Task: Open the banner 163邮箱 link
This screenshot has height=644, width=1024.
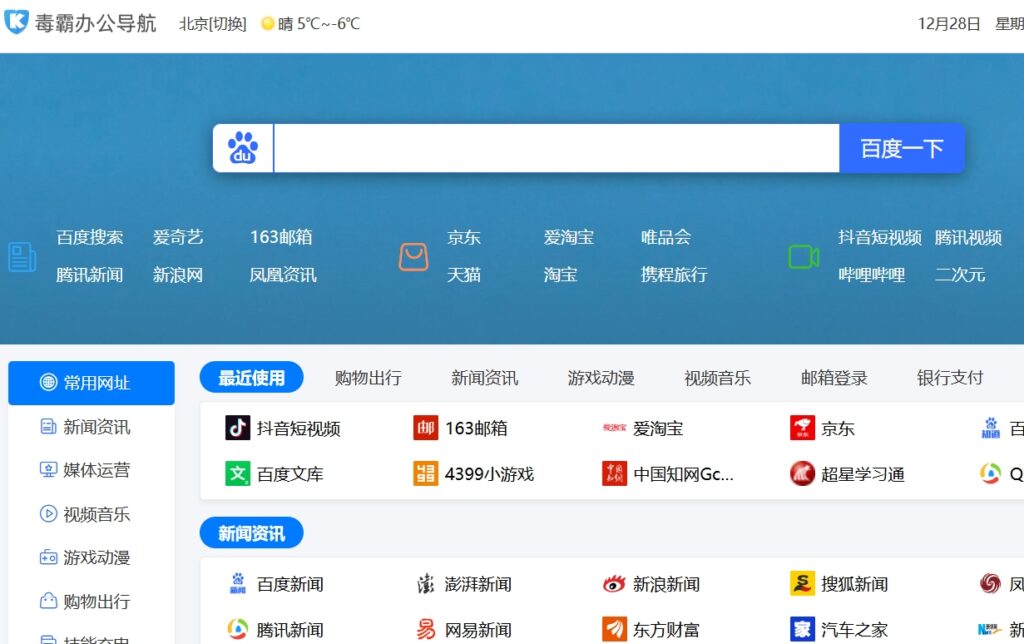Action: point(281,237)
